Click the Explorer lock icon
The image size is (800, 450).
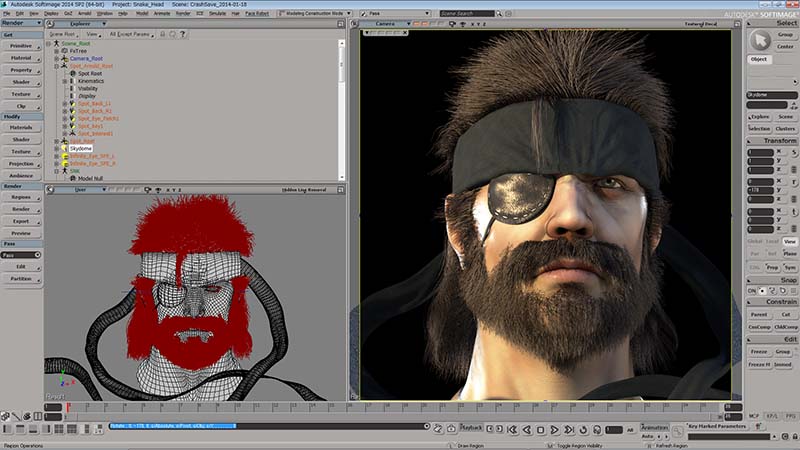162,34
